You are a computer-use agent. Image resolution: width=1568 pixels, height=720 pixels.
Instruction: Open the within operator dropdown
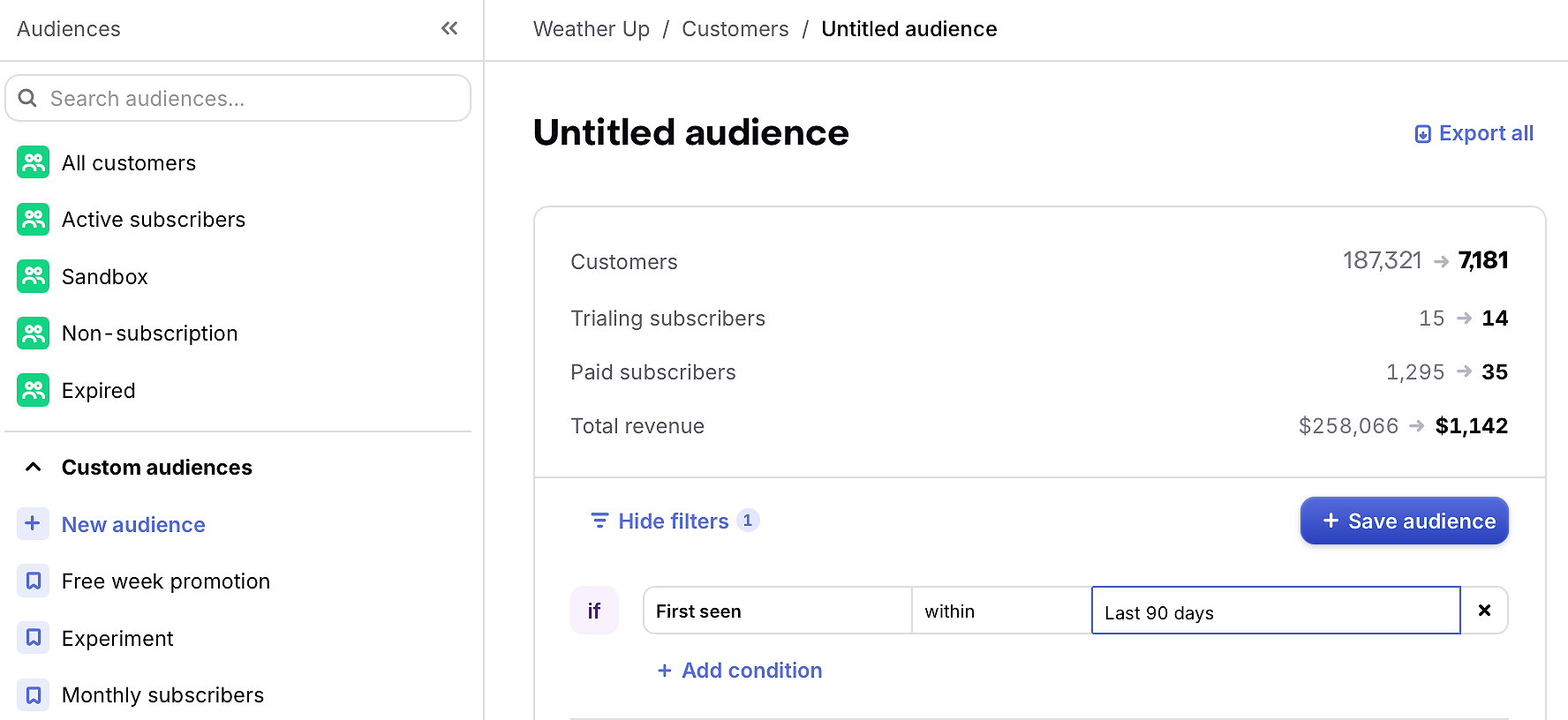click(1001, 611)
